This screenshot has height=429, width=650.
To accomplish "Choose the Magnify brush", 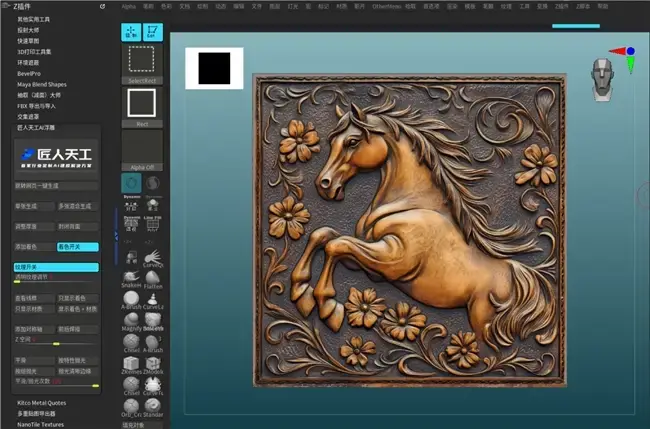I will pyautogui.click(x=131, y=319).
